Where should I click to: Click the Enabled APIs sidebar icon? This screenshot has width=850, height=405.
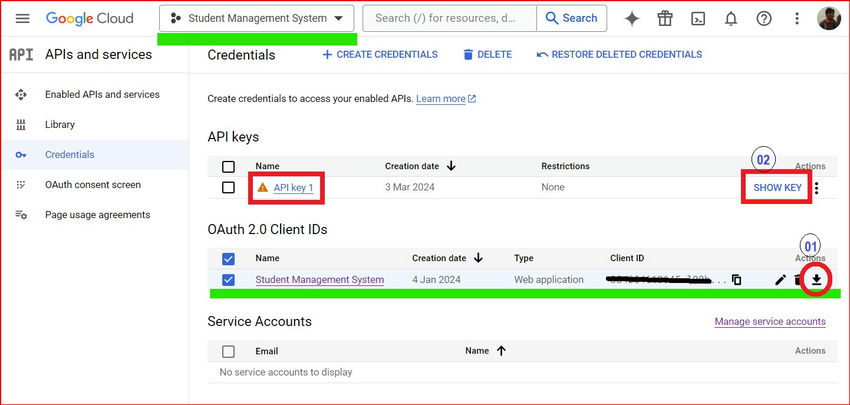coord(21,95)
